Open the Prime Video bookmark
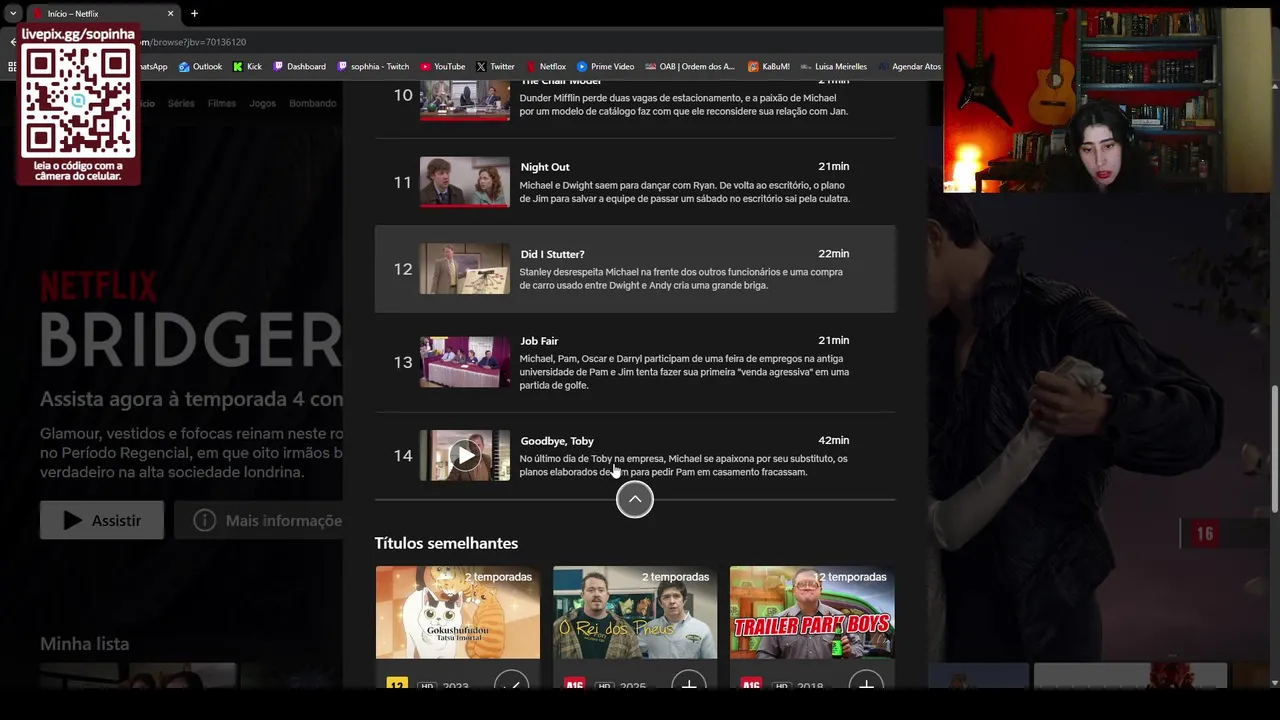 click(605, 67)
